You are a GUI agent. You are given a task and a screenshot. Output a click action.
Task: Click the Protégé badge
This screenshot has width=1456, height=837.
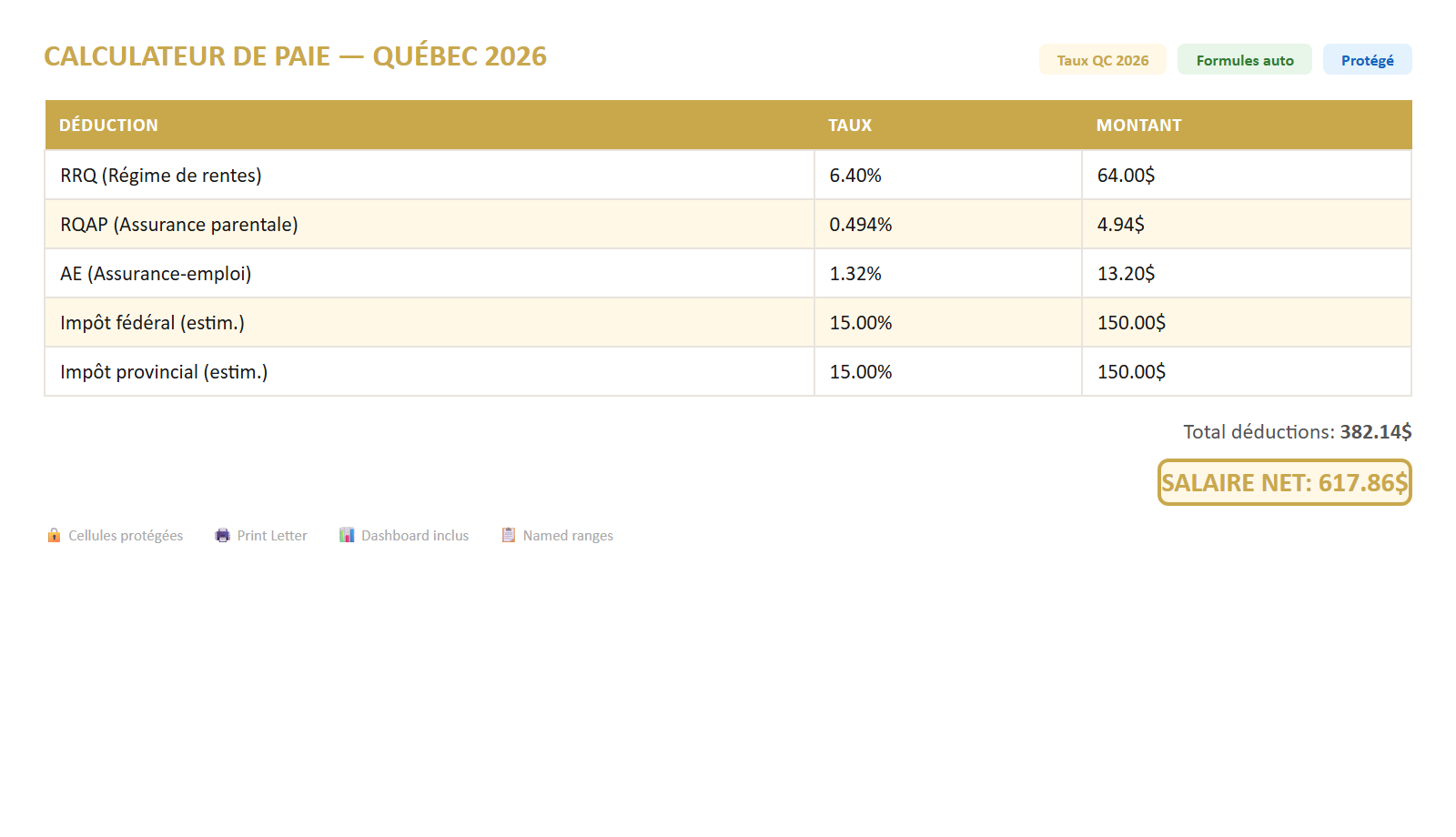(x=1368, y=60)
